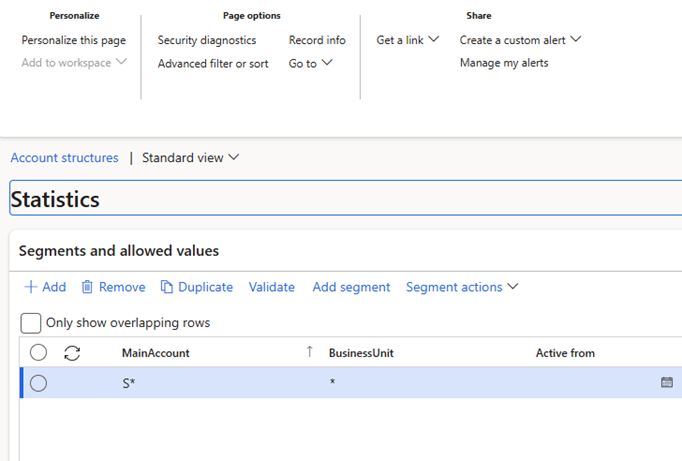The image size is (682, 461).
Task: Go to Account structures breadcrumb link
Action: coord(64,158)
